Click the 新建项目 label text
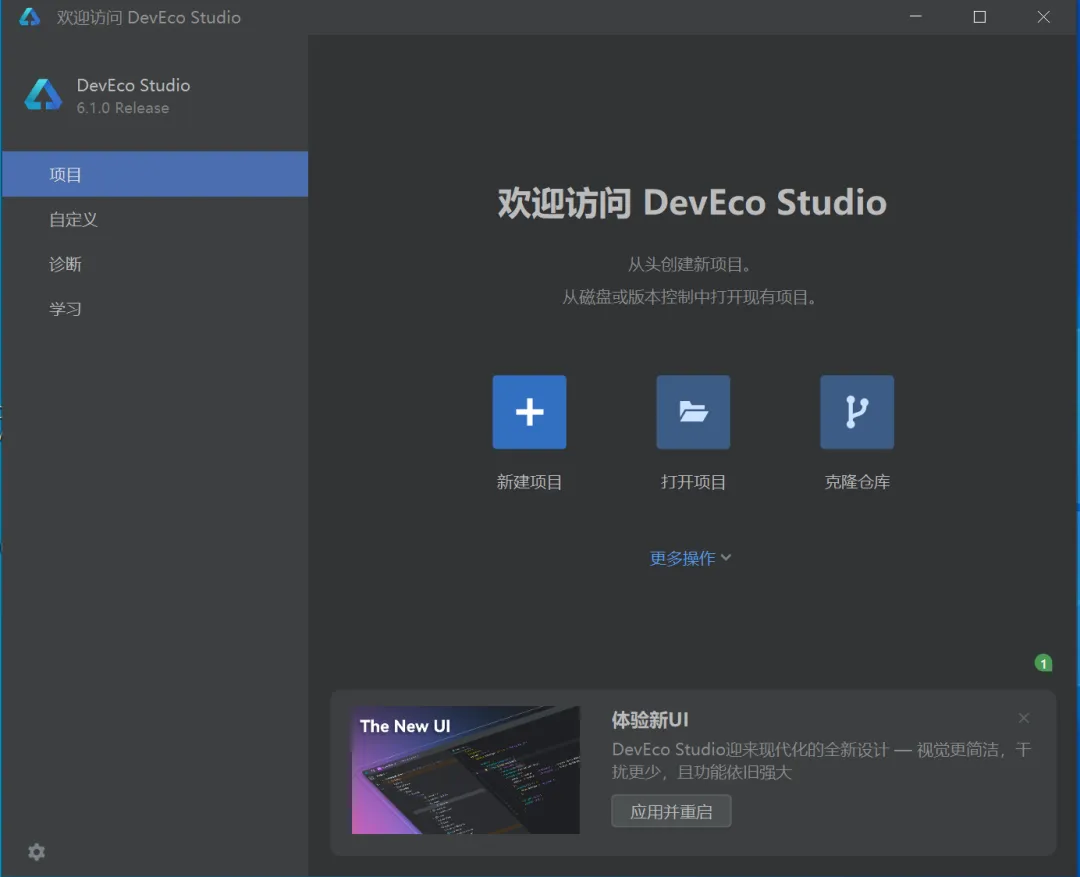The height and width of the screenshot is (877, 1080). [x=529, y=482]
